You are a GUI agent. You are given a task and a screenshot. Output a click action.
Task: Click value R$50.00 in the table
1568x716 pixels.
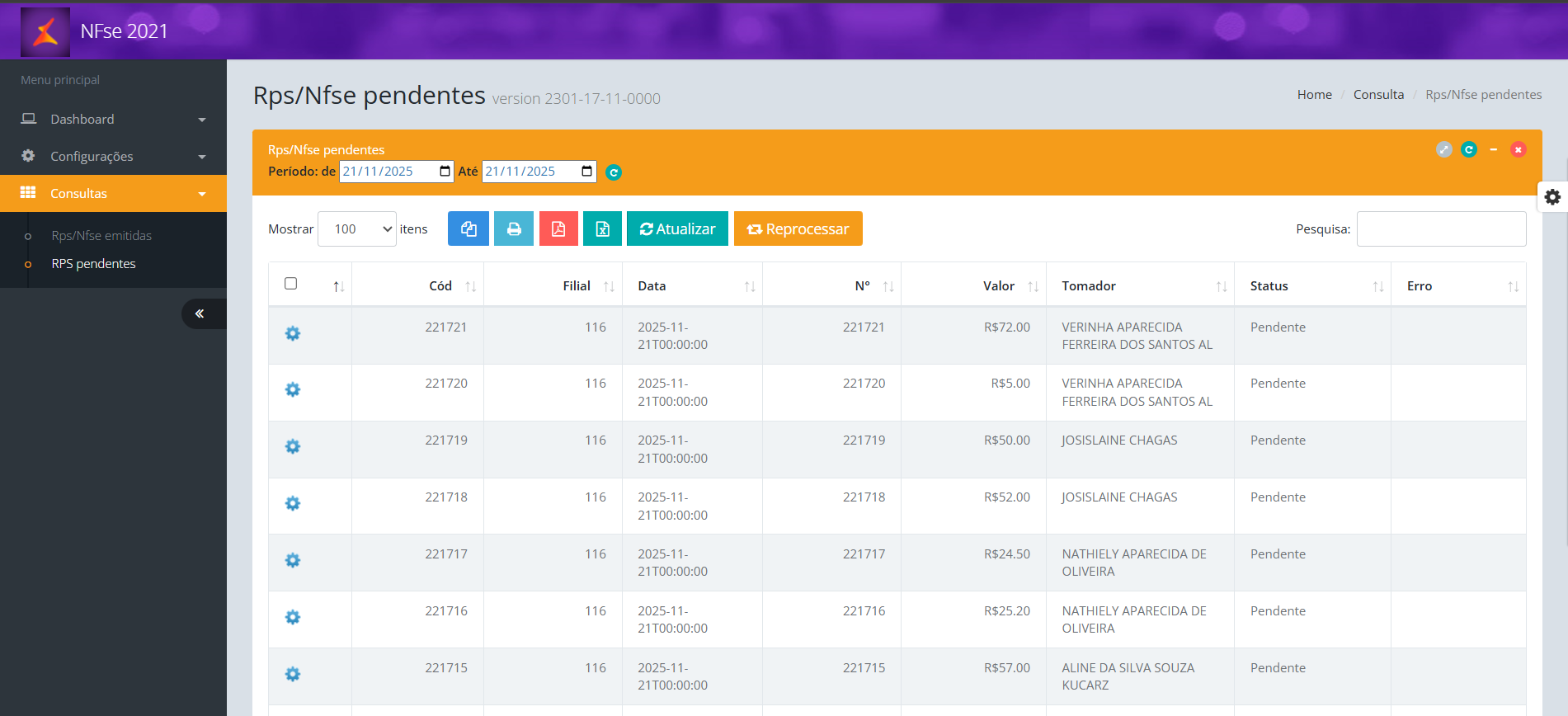[1007, 440]
